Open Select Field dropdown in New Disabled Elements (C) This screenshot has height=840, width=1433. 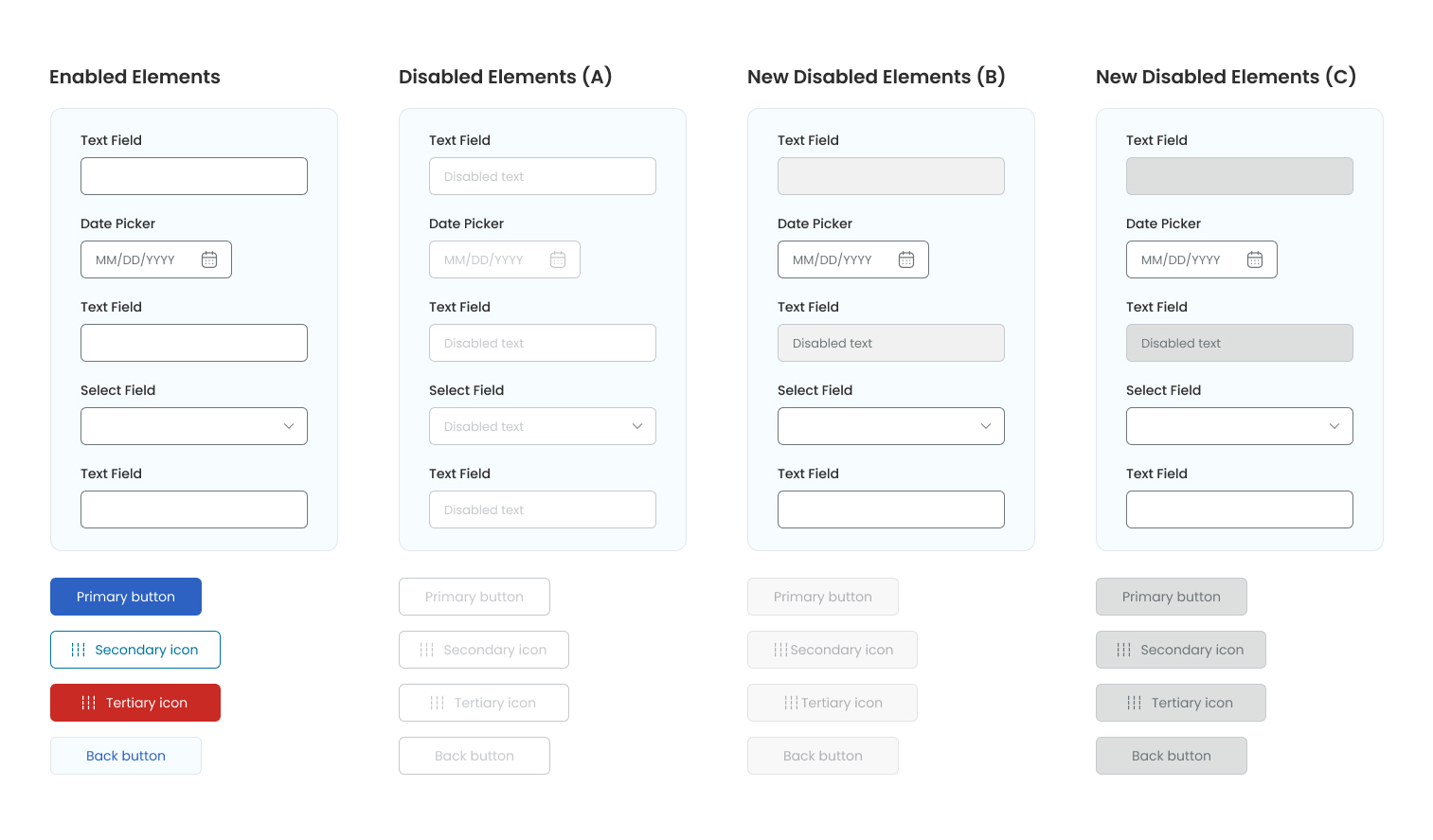1334,426
